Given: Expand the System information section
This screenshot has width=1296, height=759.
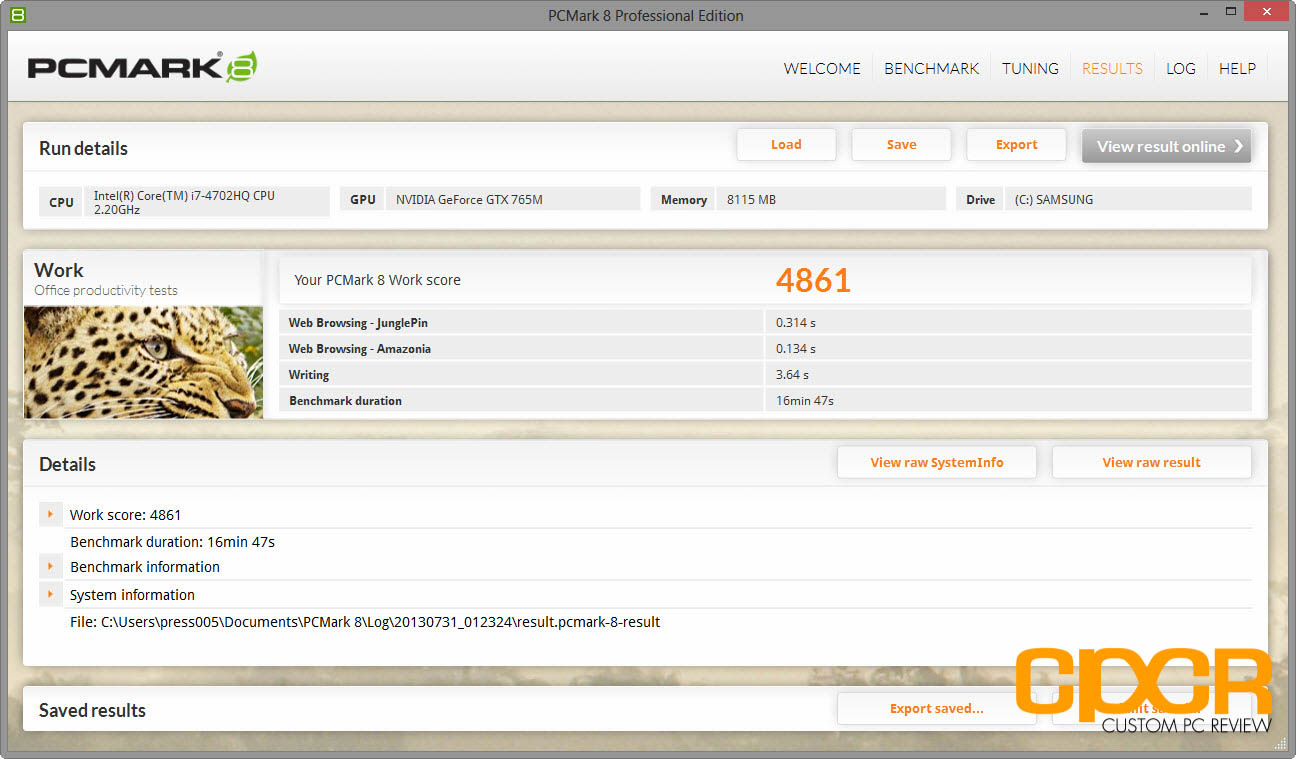Looking at the screenshot, I should pos(50,594).
